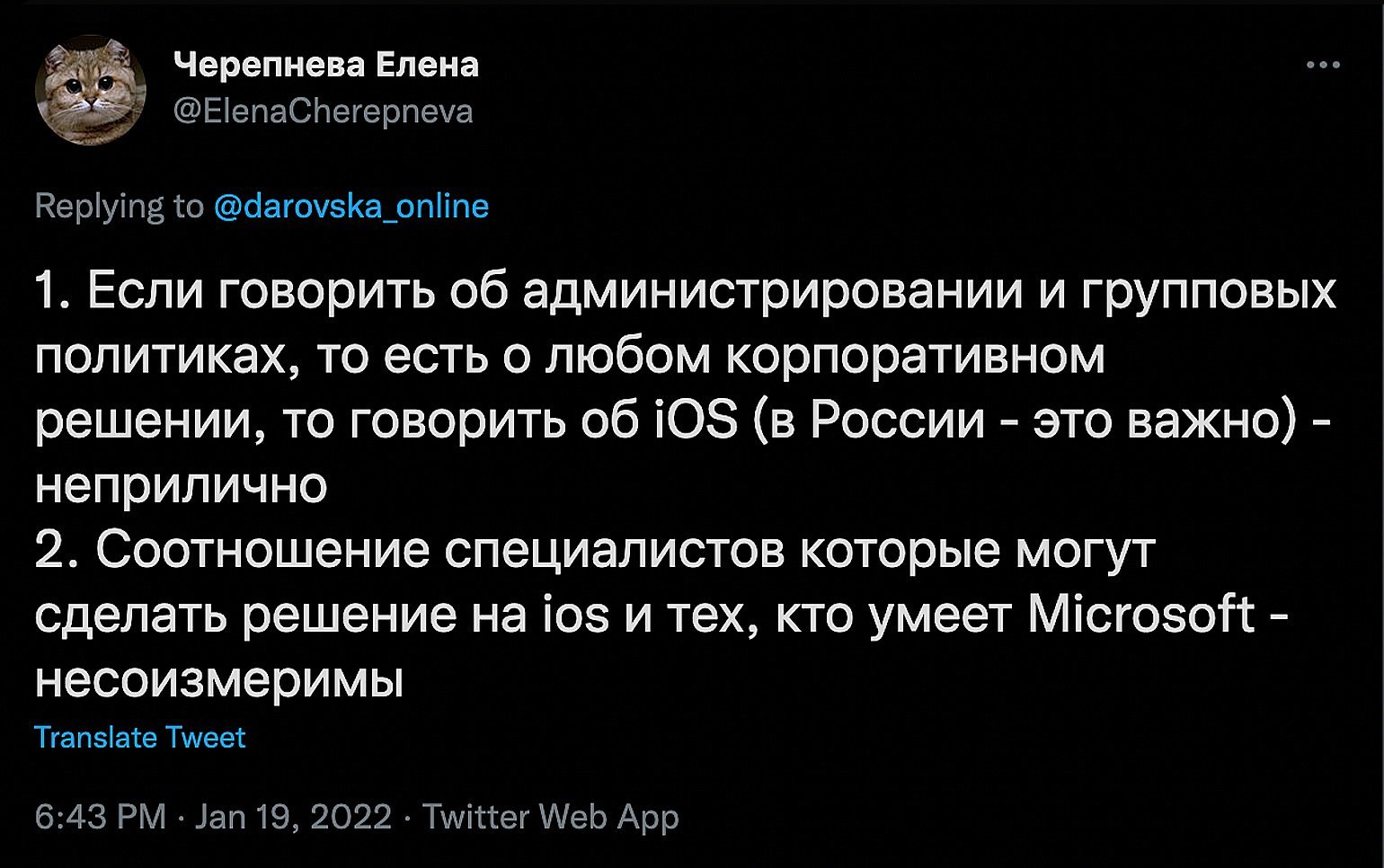Click the word 'несоизмеримы' in the tweet
1384x868 pixels.
[219, 681]
